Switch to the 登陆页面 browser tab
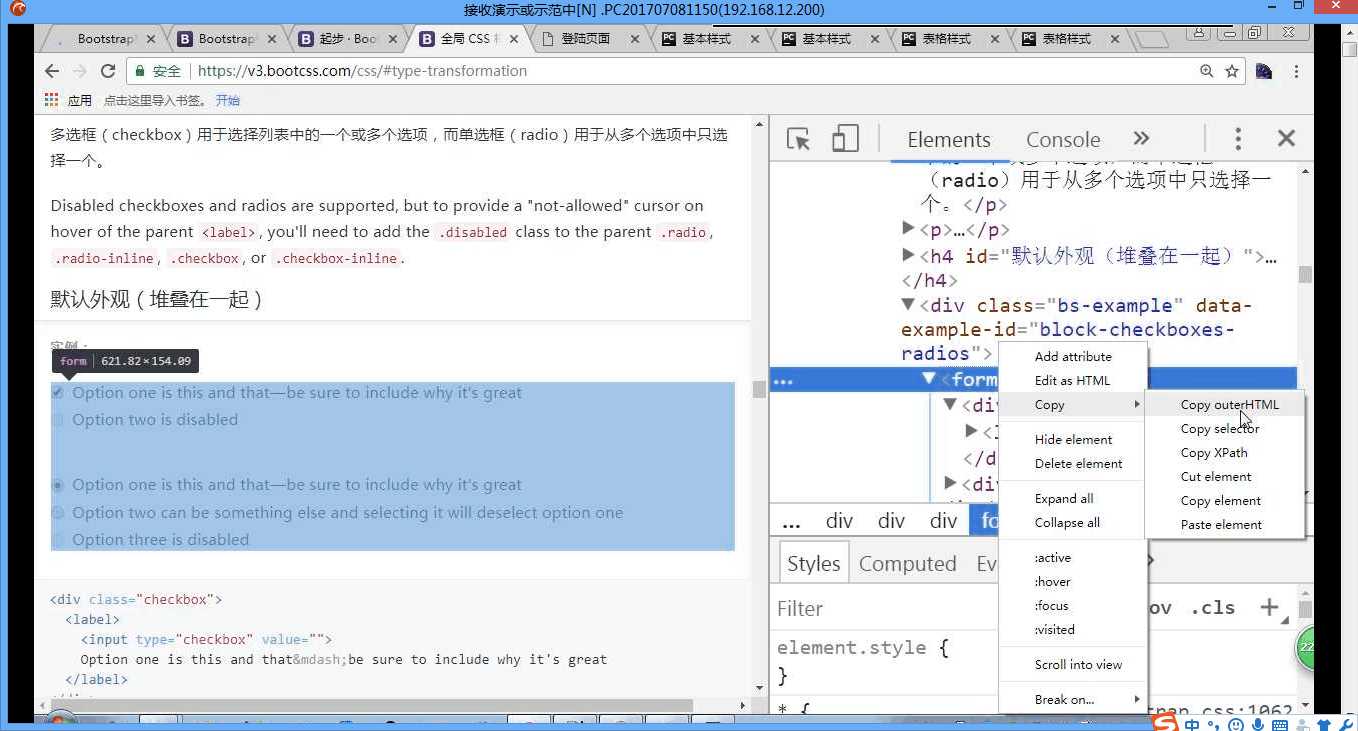This screenshot has height=731, width=1358. coord(585,39)
